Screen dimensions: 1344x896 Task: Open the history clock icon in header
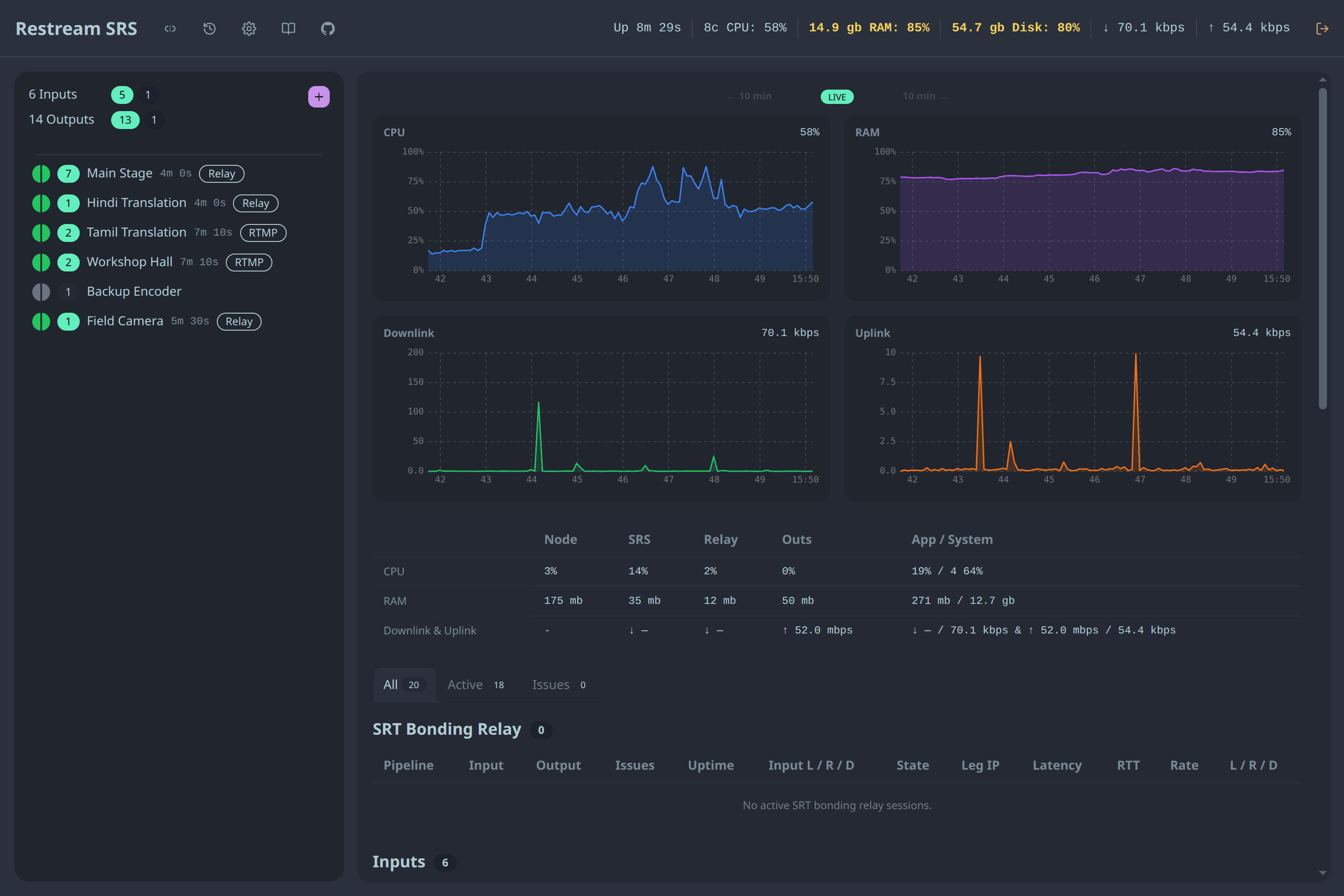[210, 29]
